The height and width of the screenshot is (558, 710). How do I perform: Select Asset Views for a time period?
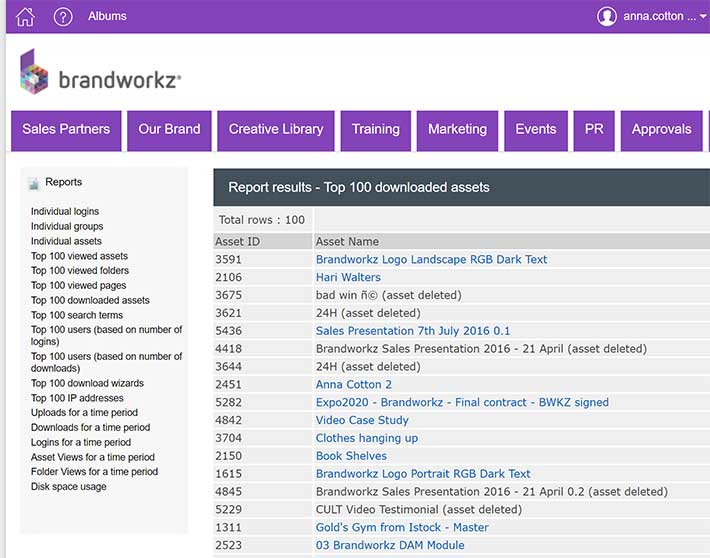pyautogui.click(x=92, y=457)
